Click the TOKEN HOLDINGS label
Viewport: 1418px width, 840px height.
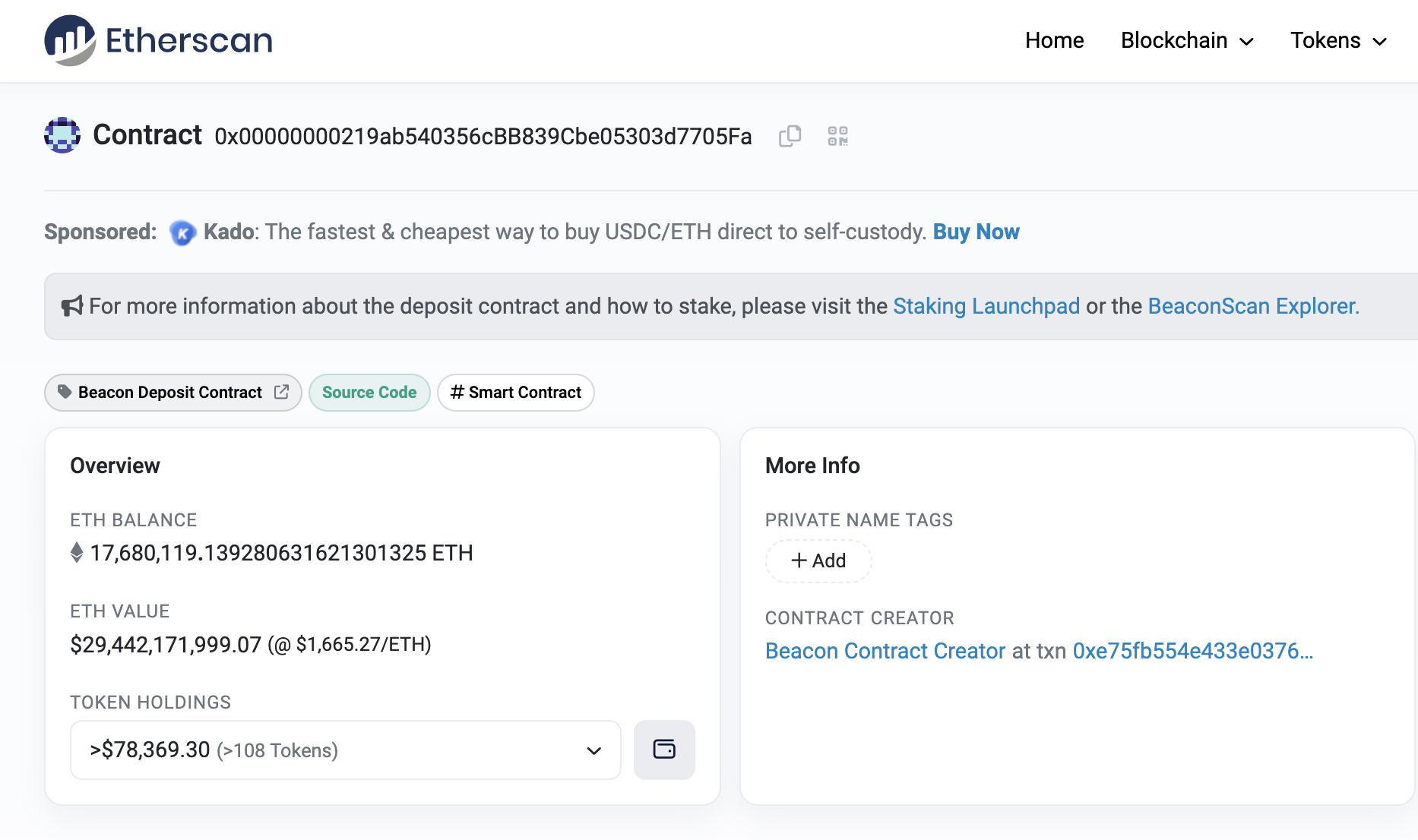coord(150,703)
